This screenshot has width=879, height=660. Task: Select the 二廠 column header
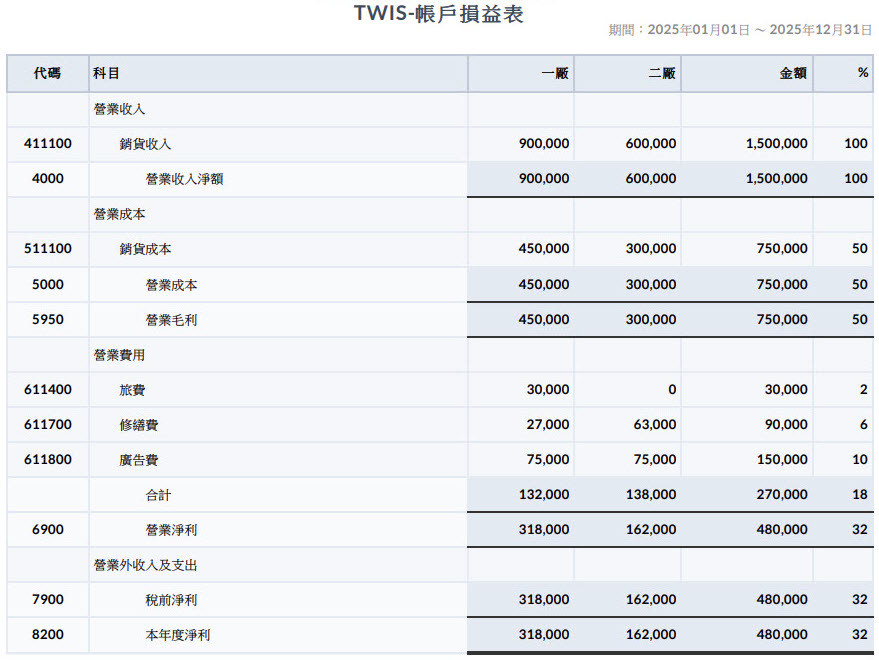[x=661, y=73]
